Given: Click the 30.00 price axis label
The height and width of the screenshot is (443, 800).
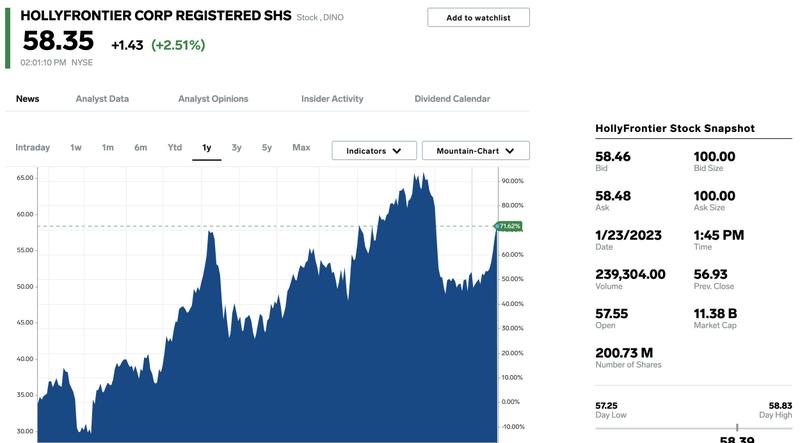Looking at the screenshot, I should (24, 431).
